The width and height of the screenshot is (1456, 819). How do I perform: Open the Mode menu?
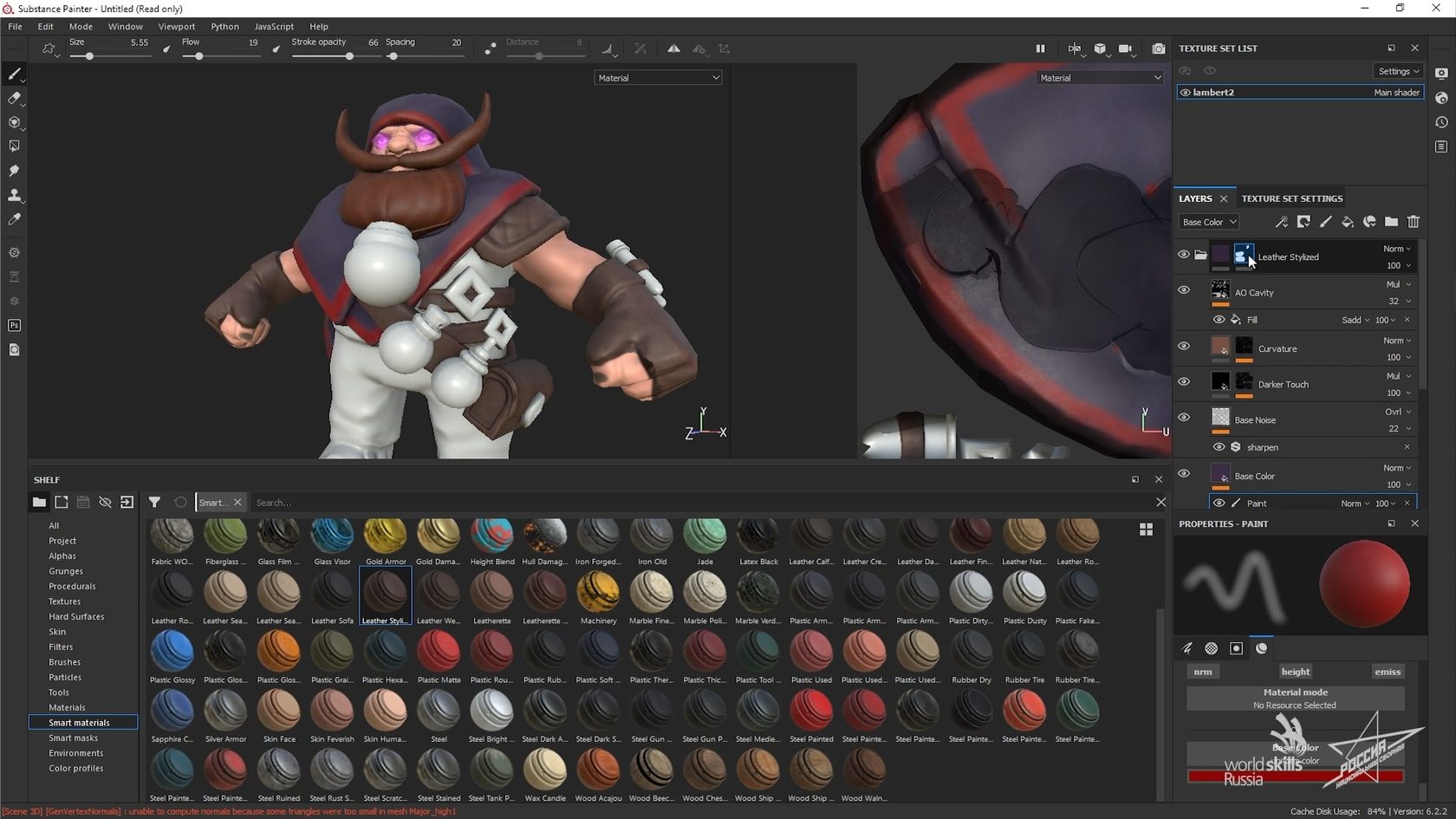pyautogui.click(x=81, y=27)
